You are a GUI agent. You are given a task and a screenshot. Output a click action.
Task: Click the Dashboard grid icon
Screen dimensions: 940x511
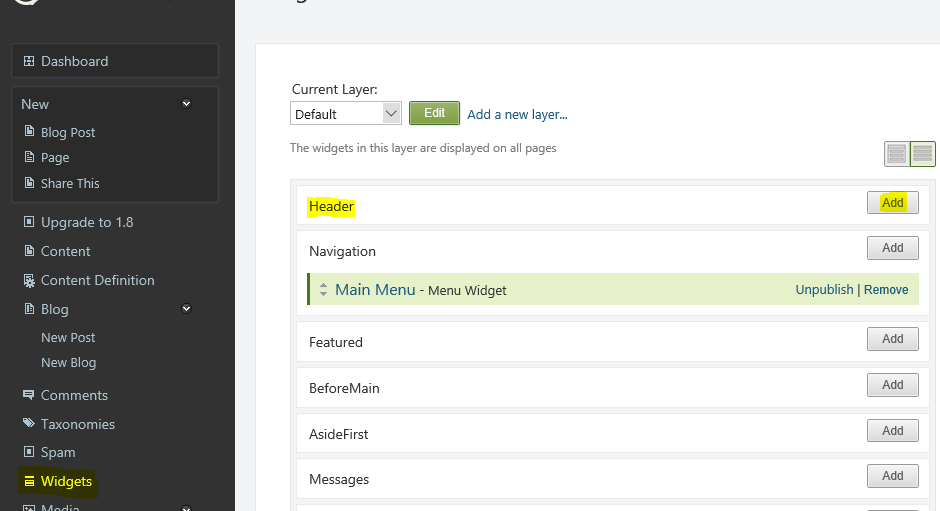point(29,62)
